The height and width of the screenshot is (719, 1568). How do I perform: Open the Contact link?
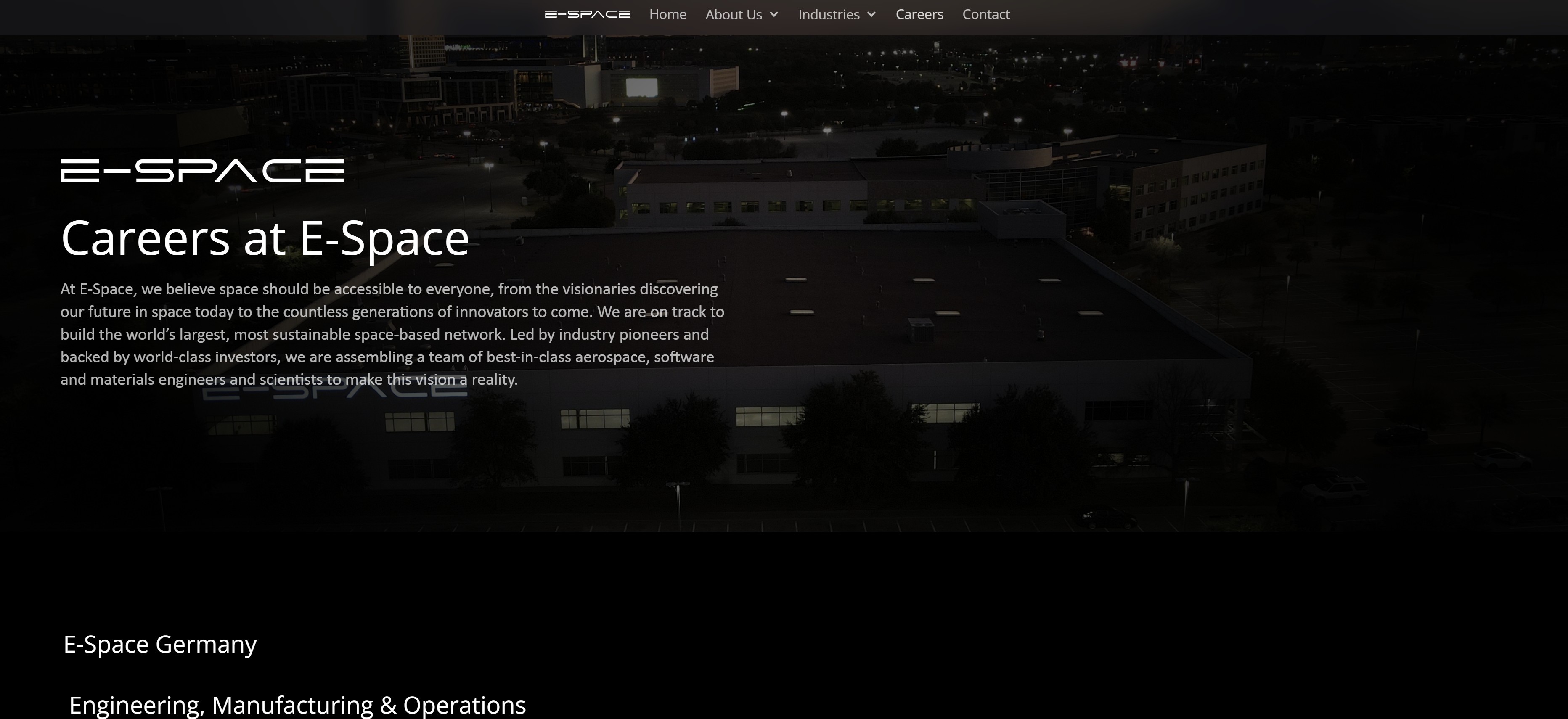click(x=985, y=14)
